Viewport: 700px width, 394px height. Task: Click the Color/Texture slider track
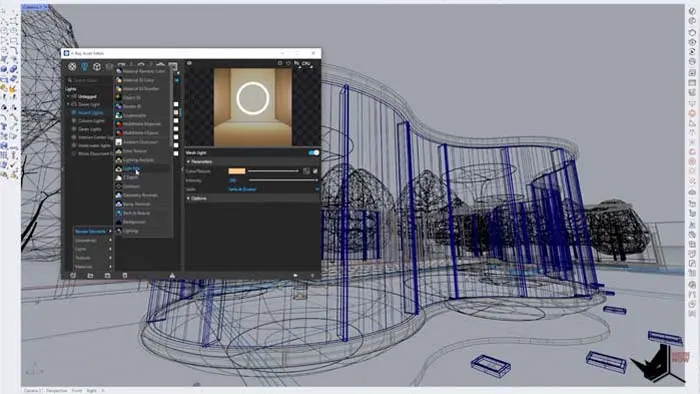pyautogui.click(x=273, y=171)
